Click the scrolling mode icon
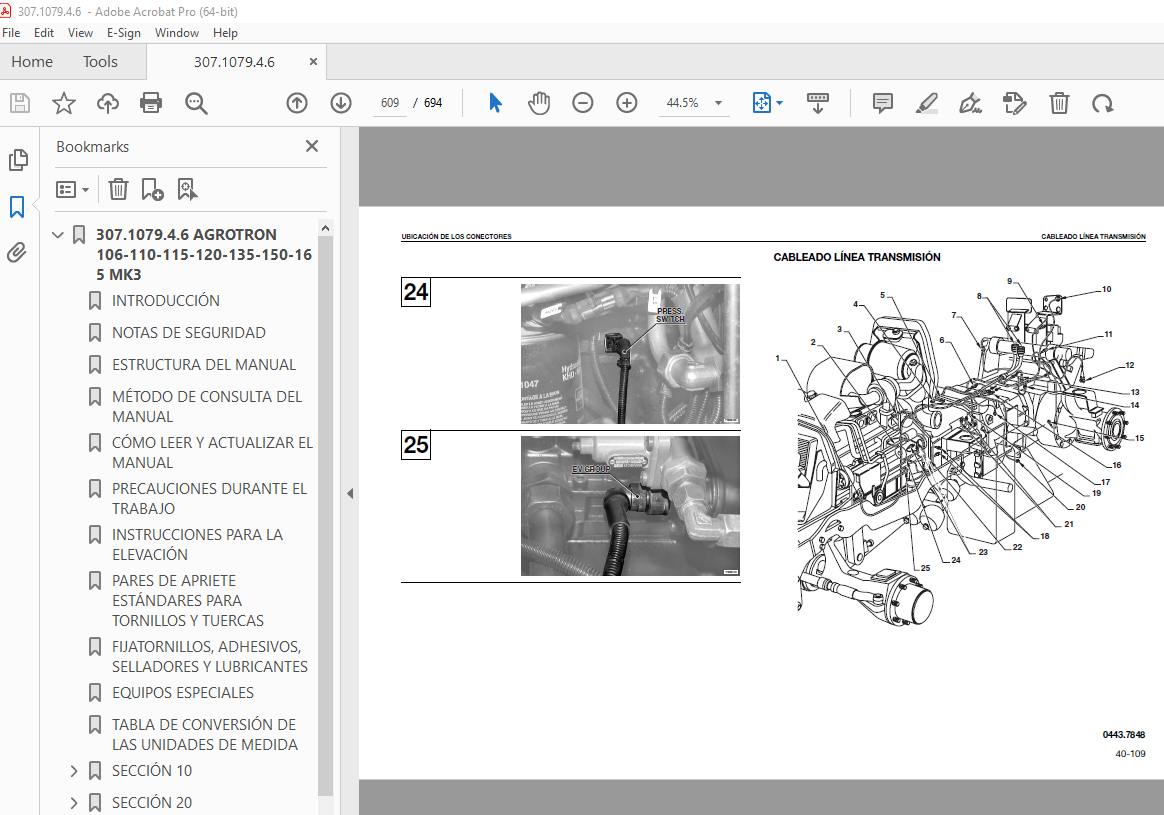This screenshot has height=815, width=1164. coord(817,103)
